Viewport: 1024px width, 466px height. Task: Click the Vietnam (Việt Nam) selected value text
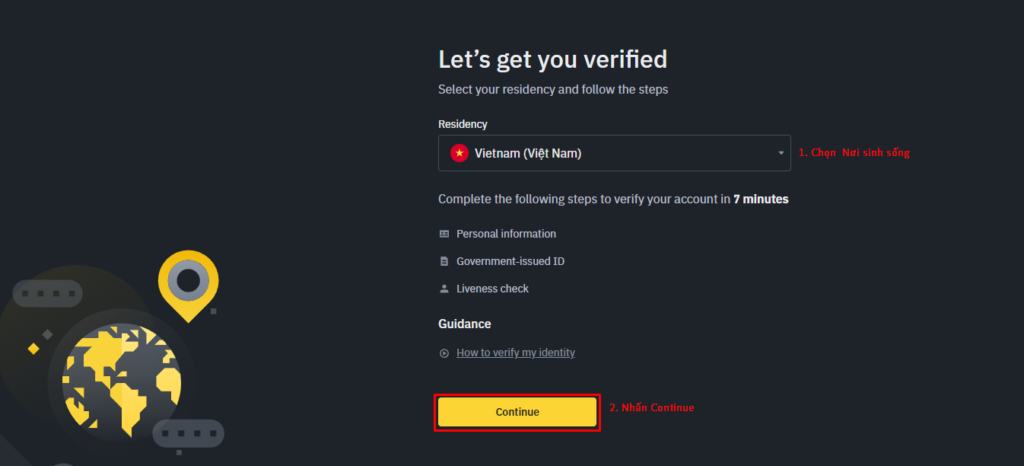click(528, 153)
